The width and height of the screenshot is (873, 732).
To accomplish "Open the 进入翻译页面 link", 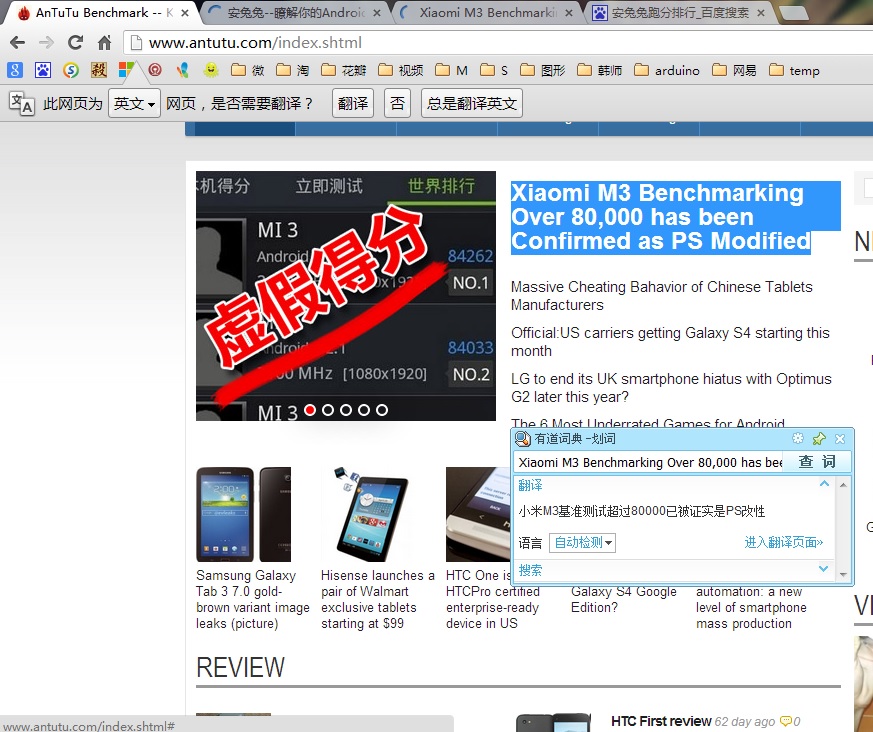I will point(783,542).
